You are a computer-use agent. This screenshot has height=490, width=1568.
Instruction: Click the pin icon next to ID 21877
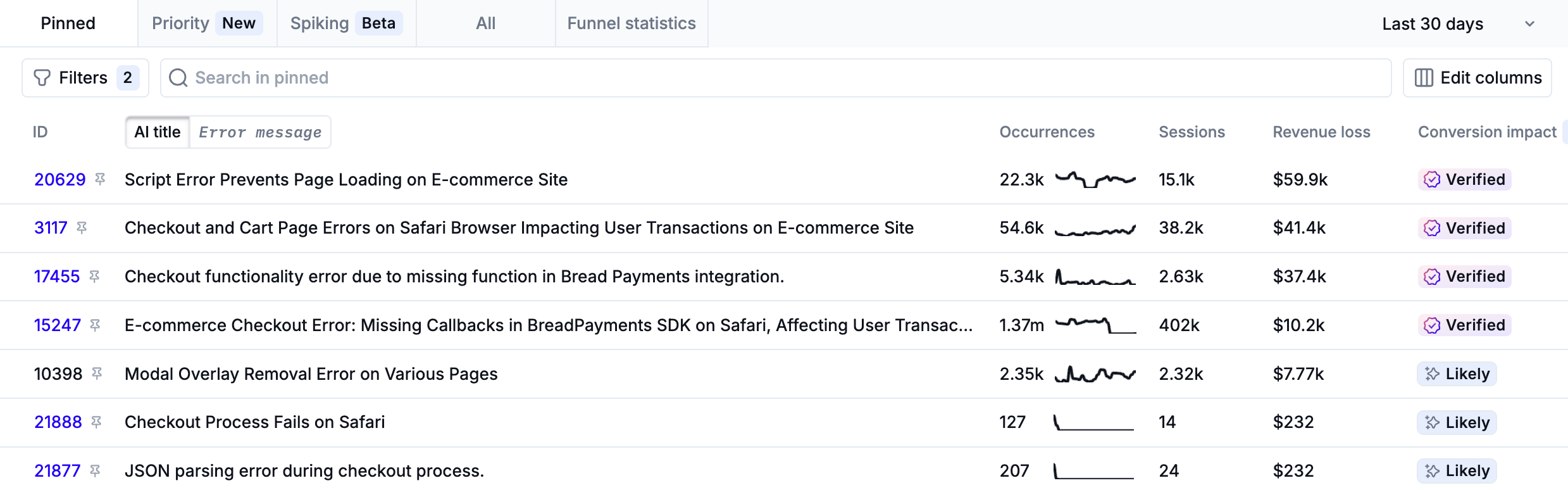pyautogui.click(x=95, y=471)
